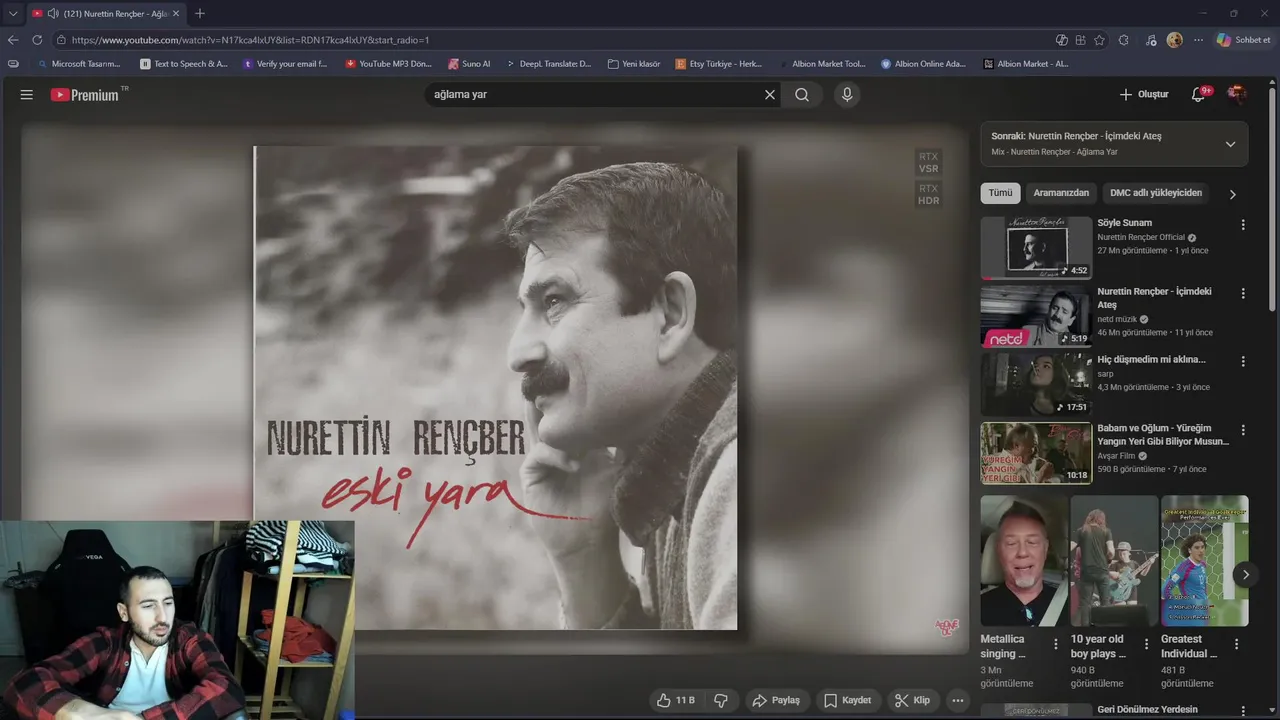
Task: Open Söyle Sunam video thumbnail
Action: [x=1036, y=248]
